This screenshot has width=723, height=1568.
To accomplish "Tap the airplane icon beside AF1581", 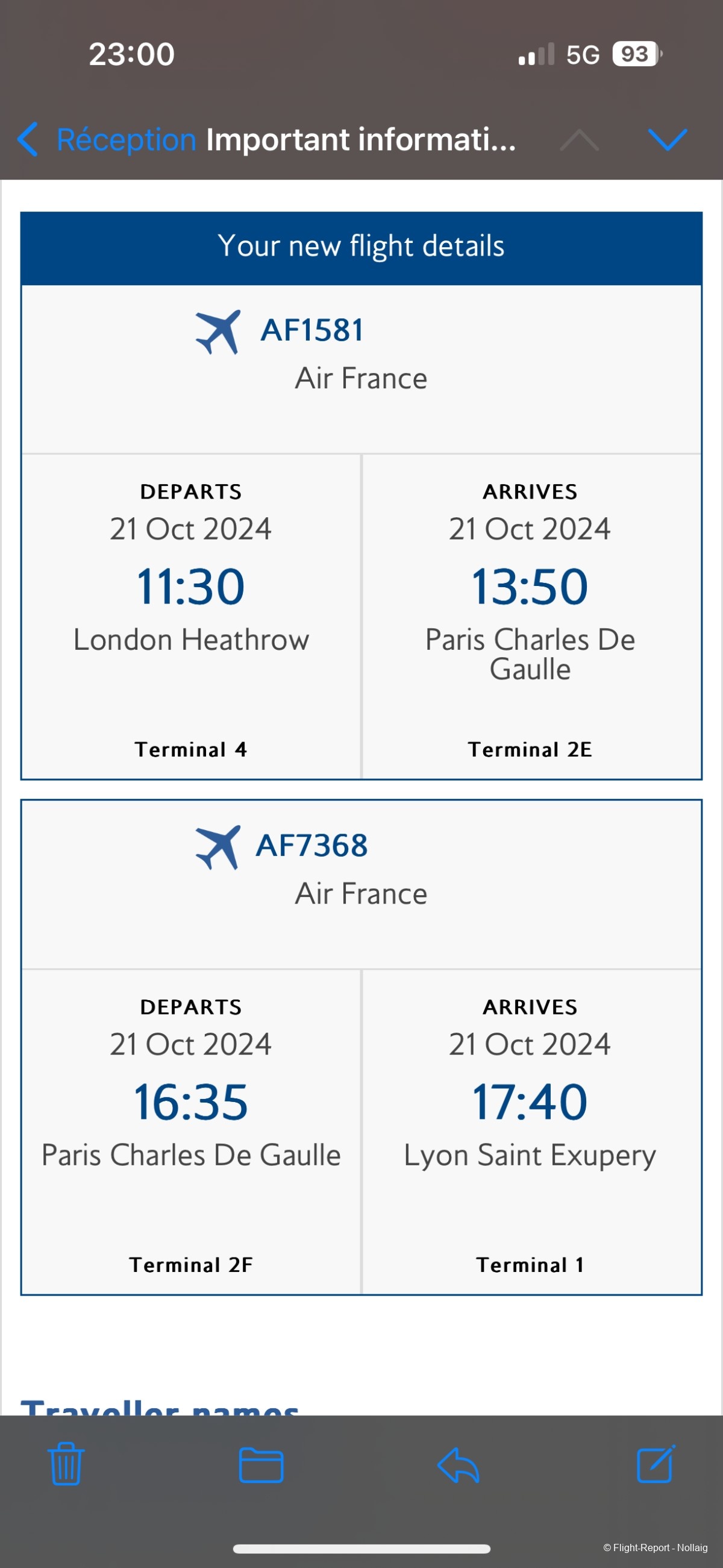I will pyautogui.click(x=218, y=332).
